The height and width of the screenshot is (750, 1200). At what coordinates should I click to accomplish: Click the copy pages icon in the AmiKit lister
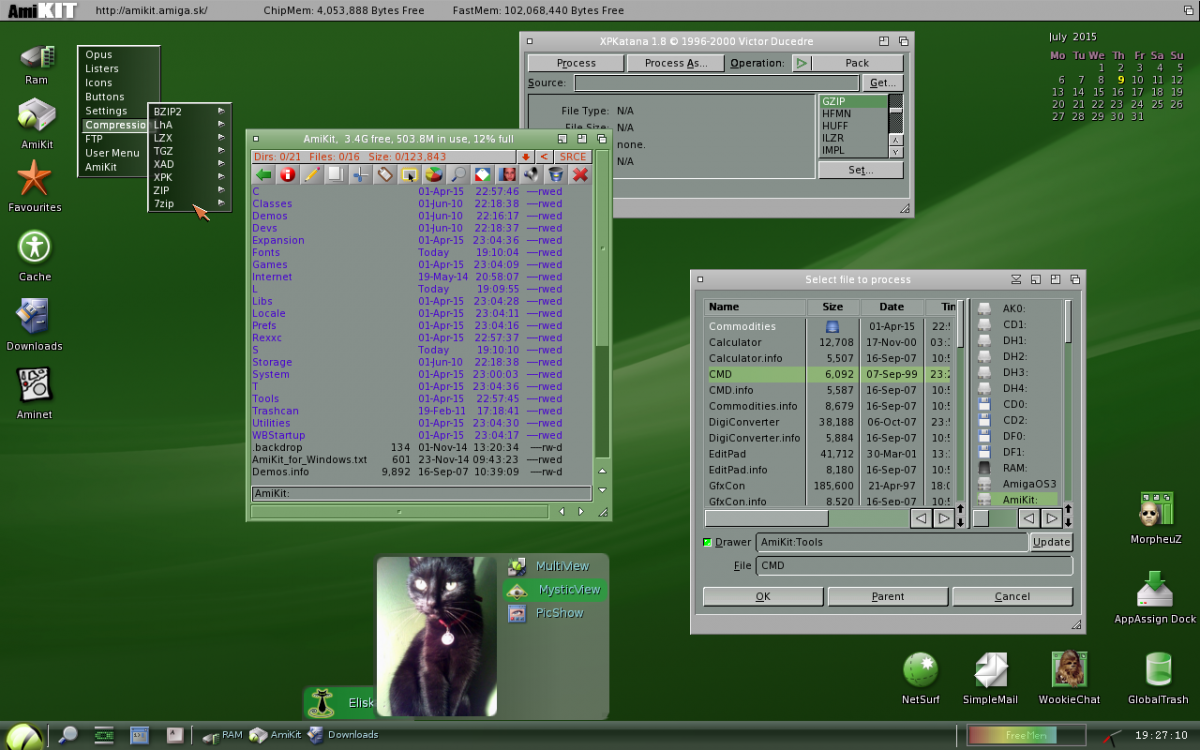click(336, 175)
